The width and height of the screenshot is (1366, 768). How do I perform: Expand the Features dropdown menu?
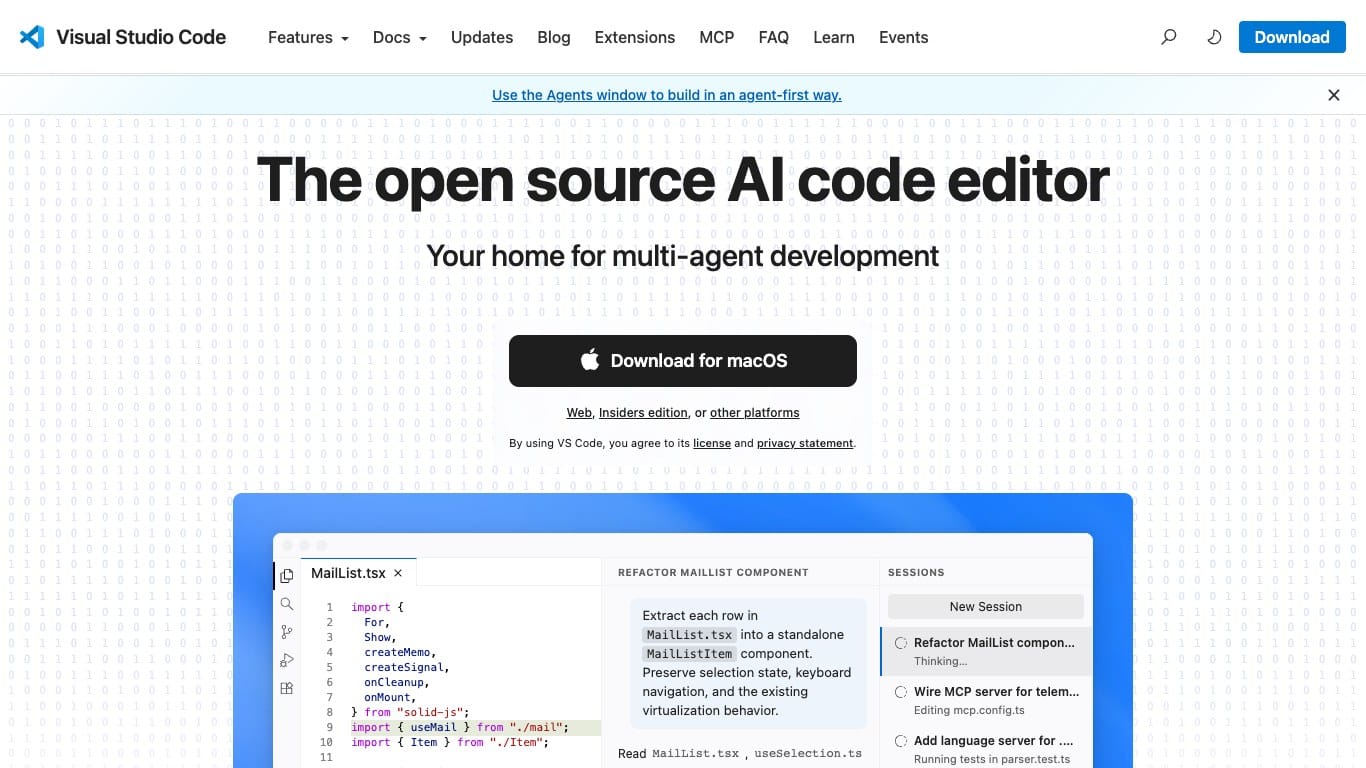pyautogui.click(x=308, y=37)
